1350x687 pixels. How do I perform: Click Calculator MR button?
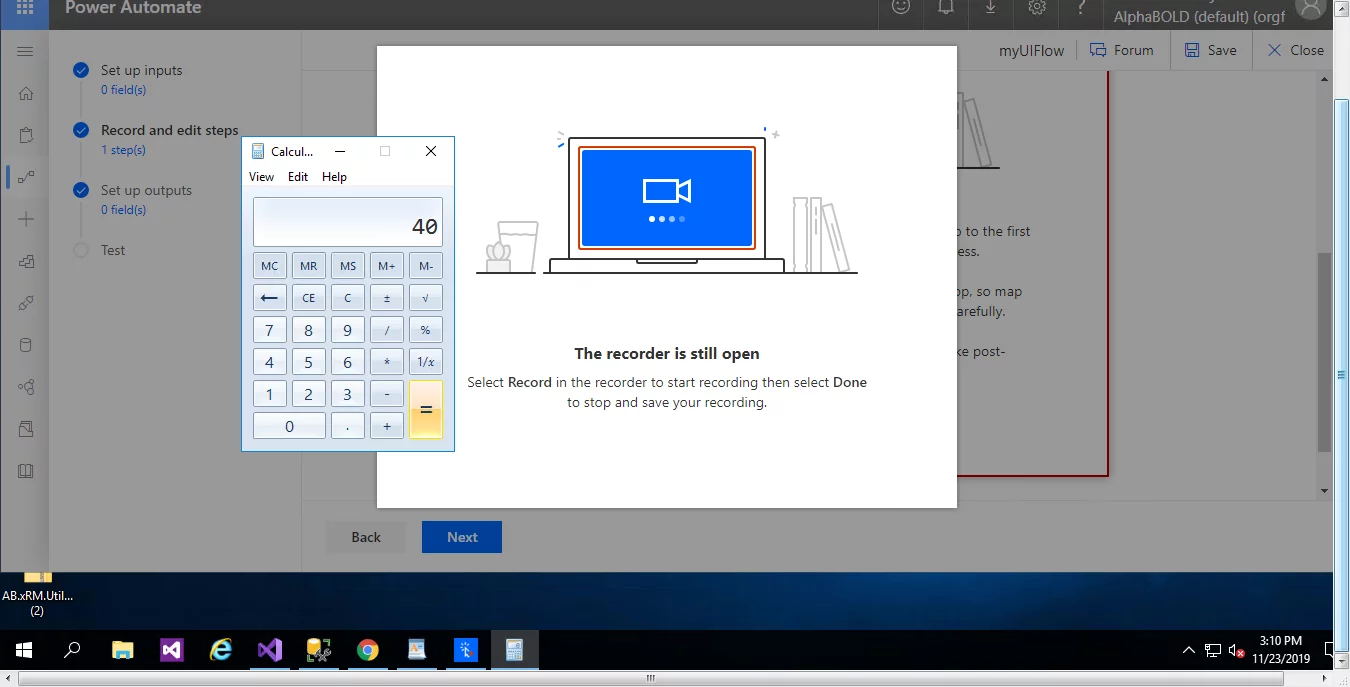(309, 266)
